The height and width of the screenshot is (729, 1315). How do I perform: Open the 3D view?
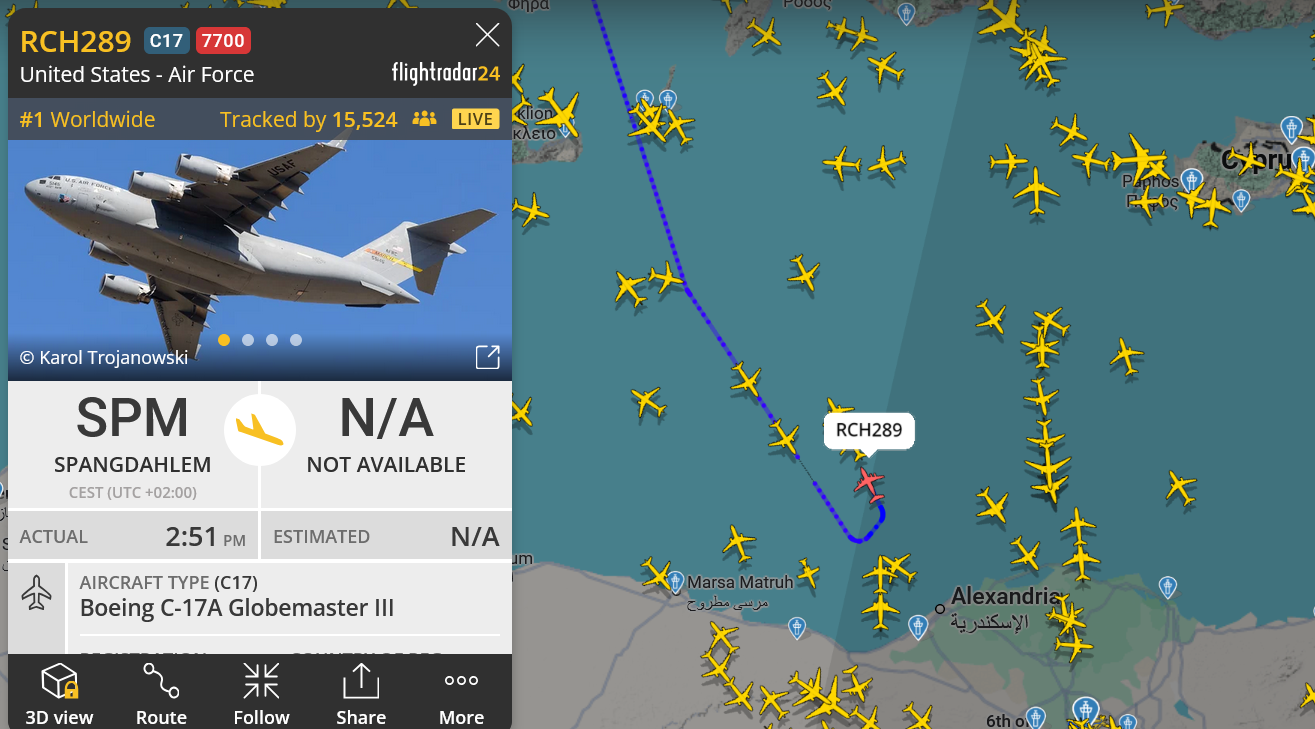[59, 693]
